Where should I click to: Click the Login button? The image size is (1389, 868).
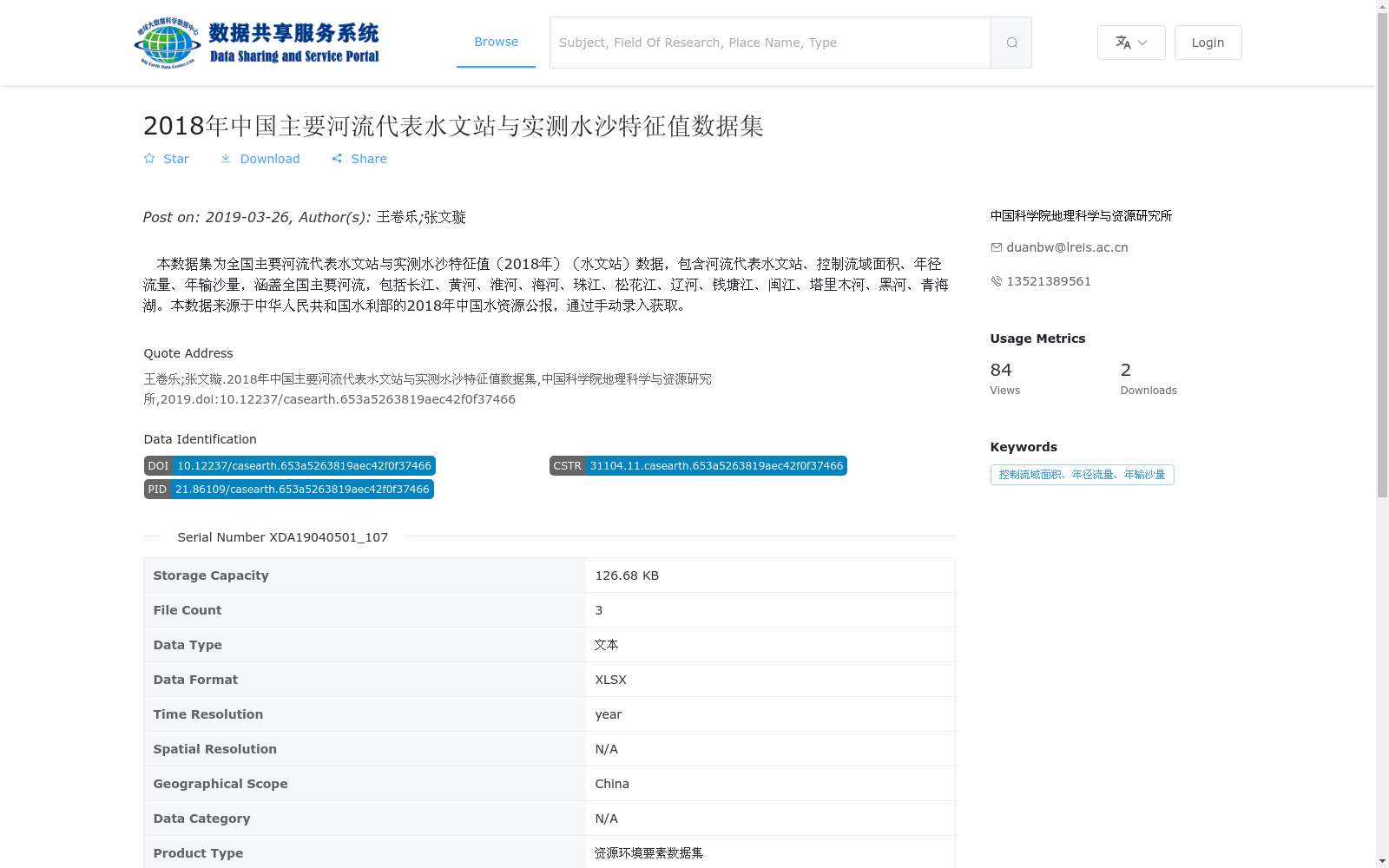pos(1208,42)
